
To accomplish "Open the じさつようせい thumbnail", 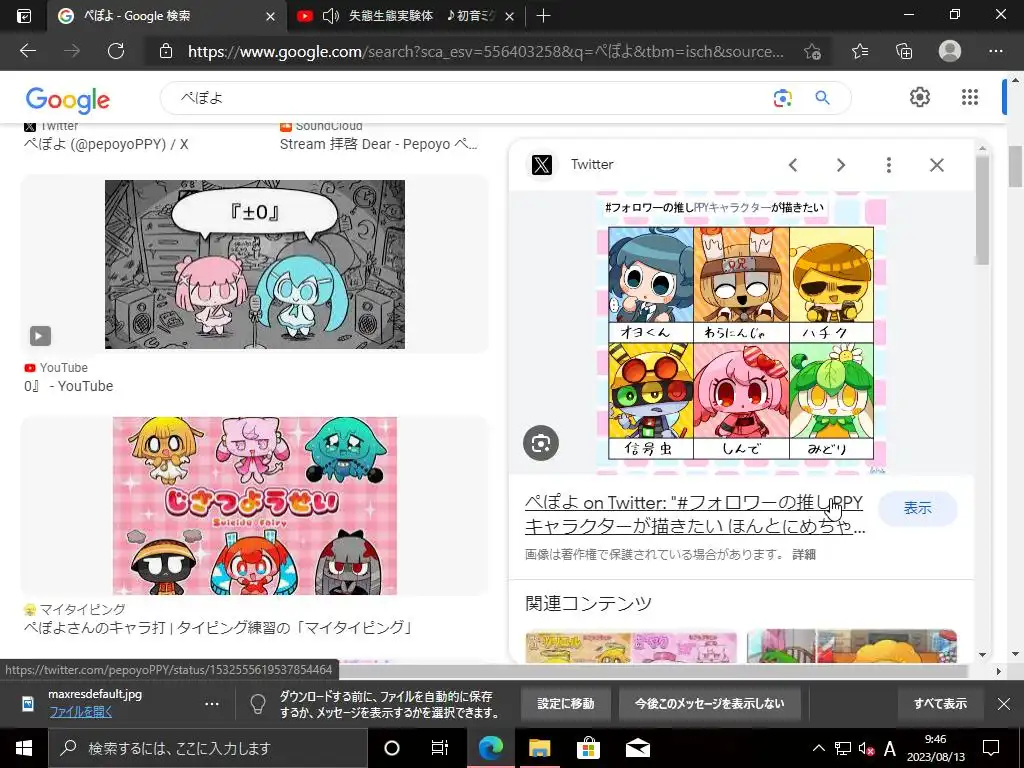I will pyautogui.click(x=255, y=506).
